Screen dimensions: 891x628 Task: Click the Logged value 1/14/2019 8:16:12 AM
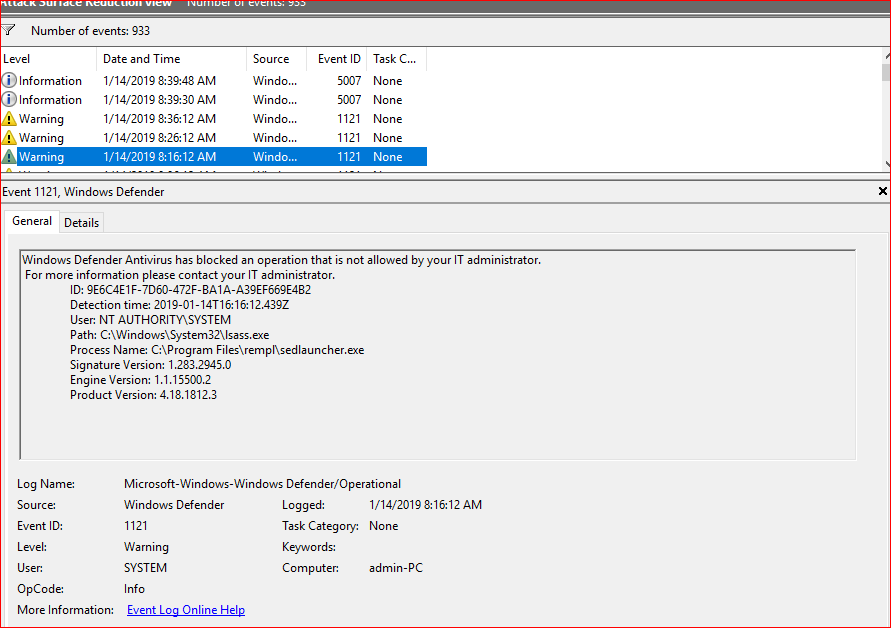[425, 505]
